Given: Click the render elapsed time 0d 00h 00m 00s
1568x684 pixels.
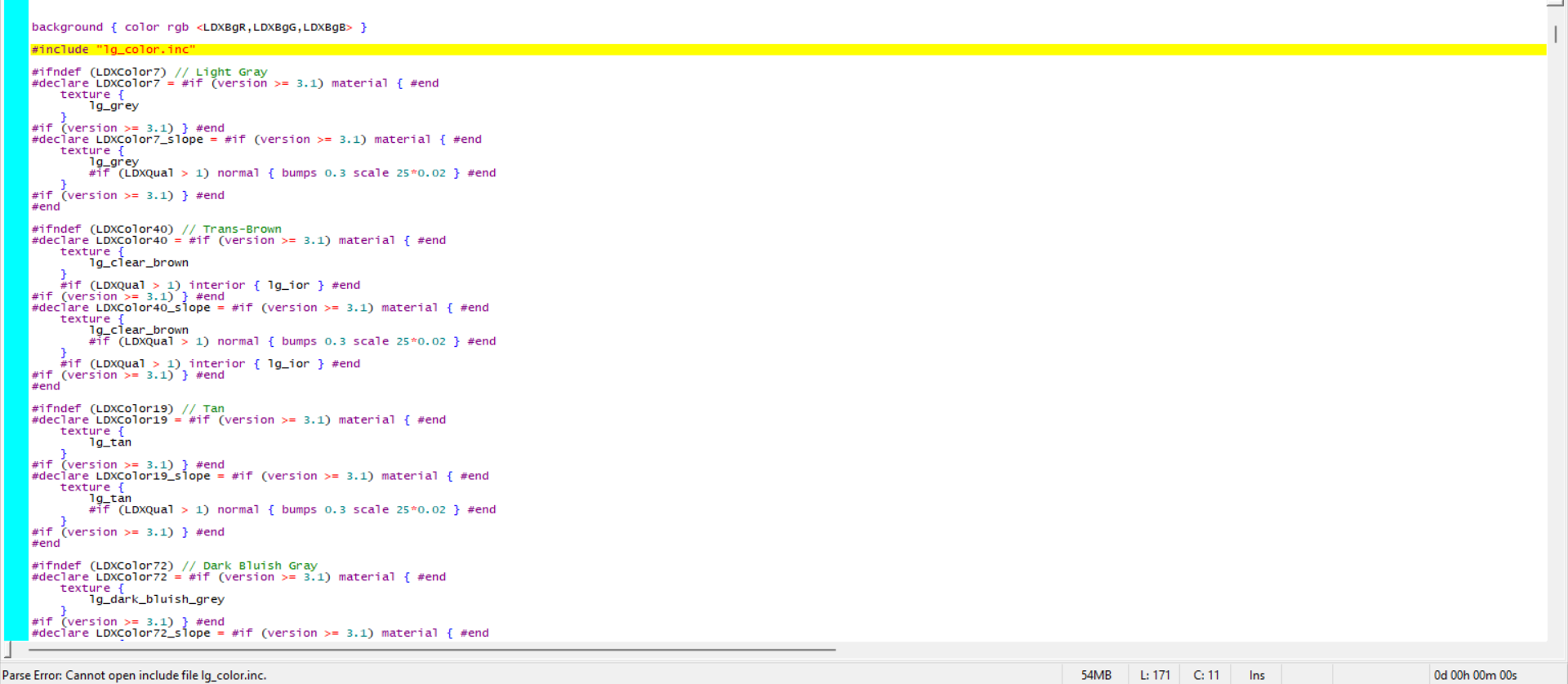Looking at the screenshot, I should coord(1475,675).
